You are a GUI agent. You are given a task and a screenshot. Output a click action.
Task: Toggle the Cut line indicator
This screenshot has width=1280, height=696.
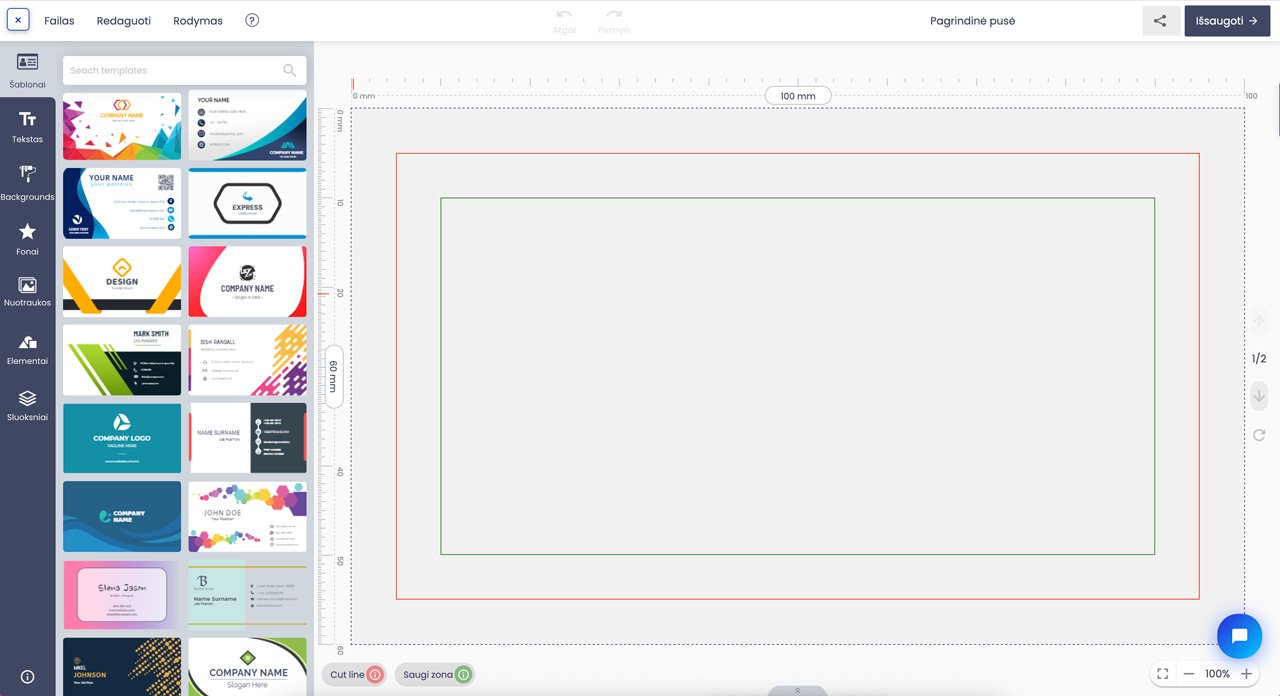356,675
